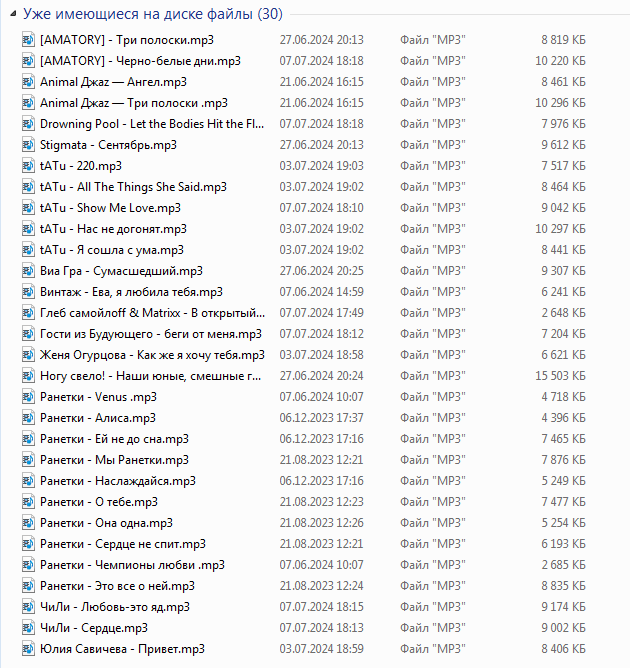The image size is (630, 668).
Task: Click the type 'Файл "MP3"' in Юлия Савичева row
Action: click(432, 649)
